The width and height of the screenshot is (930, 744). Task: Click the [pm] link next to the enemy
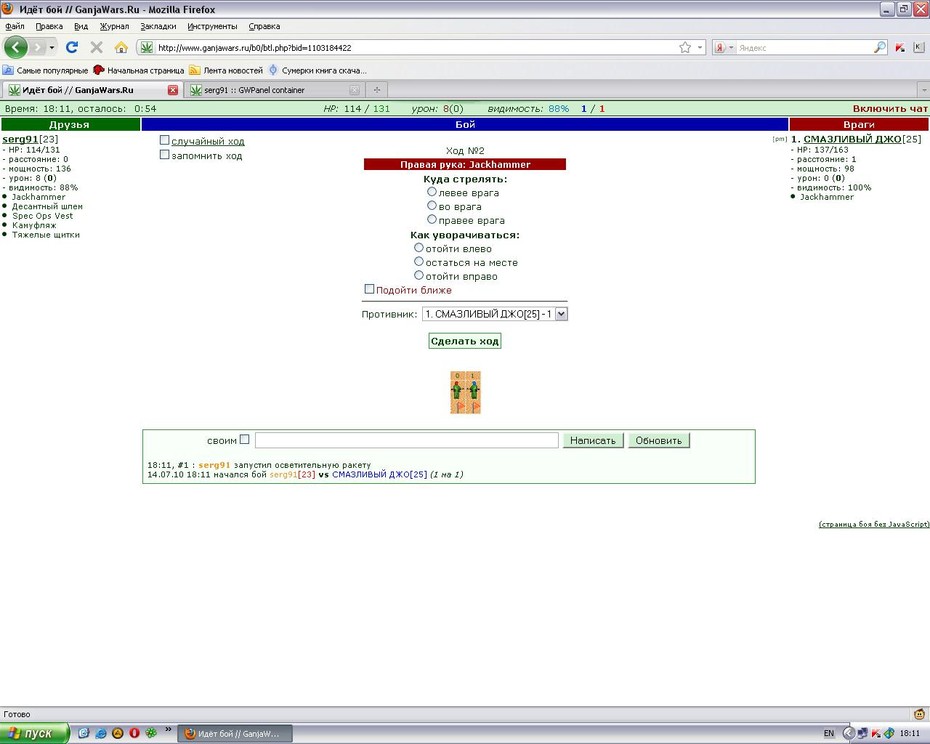pyautogui.click(x=779, y=139)
